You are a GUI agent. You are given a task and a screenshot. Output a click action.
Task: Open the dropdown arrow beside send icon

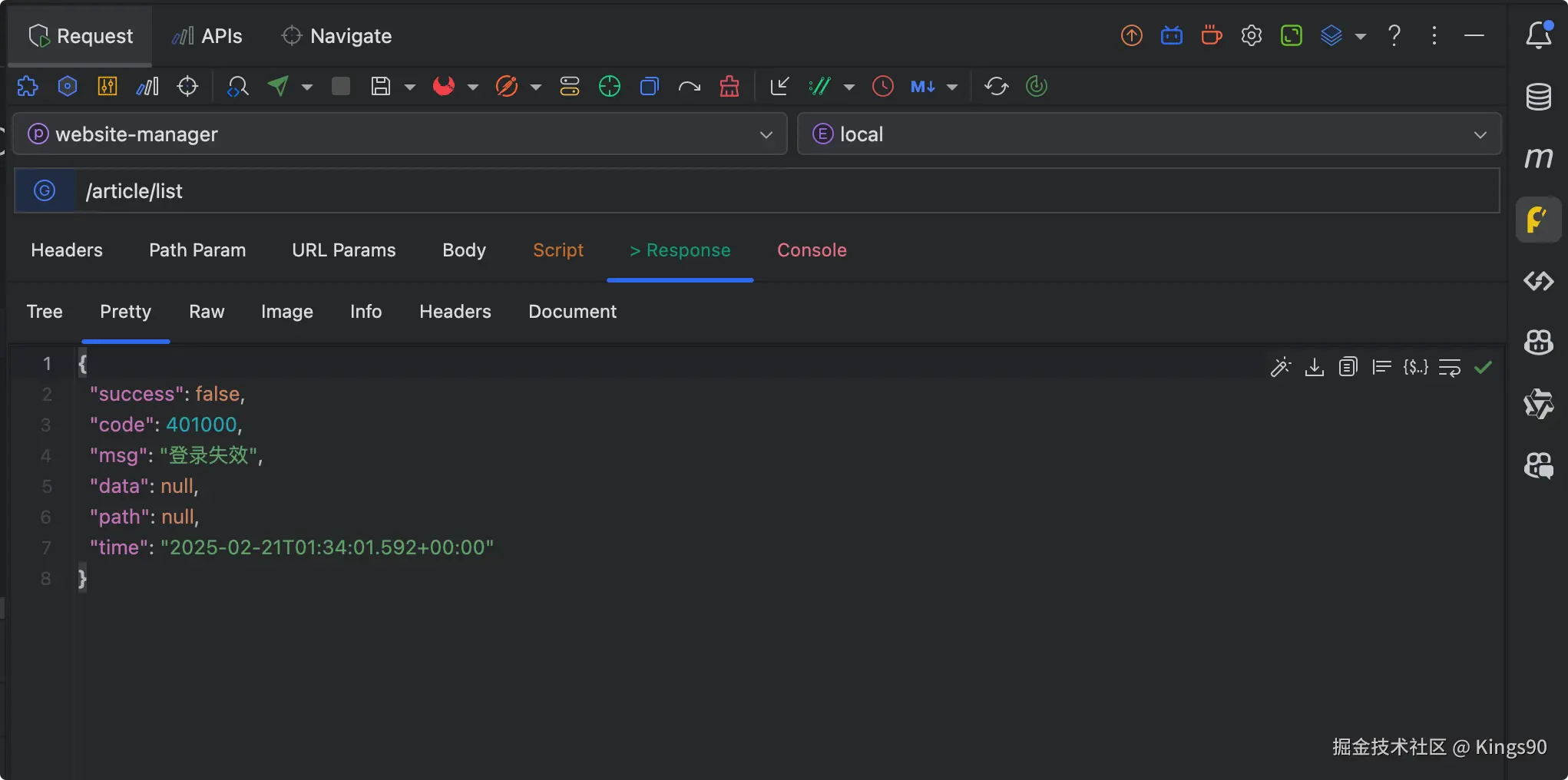click(307, 87)
